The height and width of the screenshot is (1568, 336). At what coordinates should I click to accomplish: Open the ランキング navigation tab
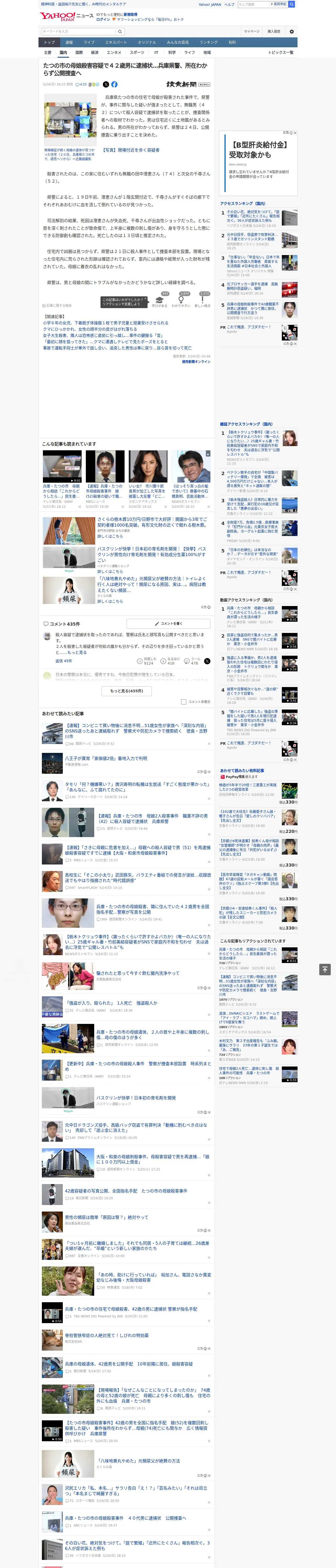pos(209,43)
